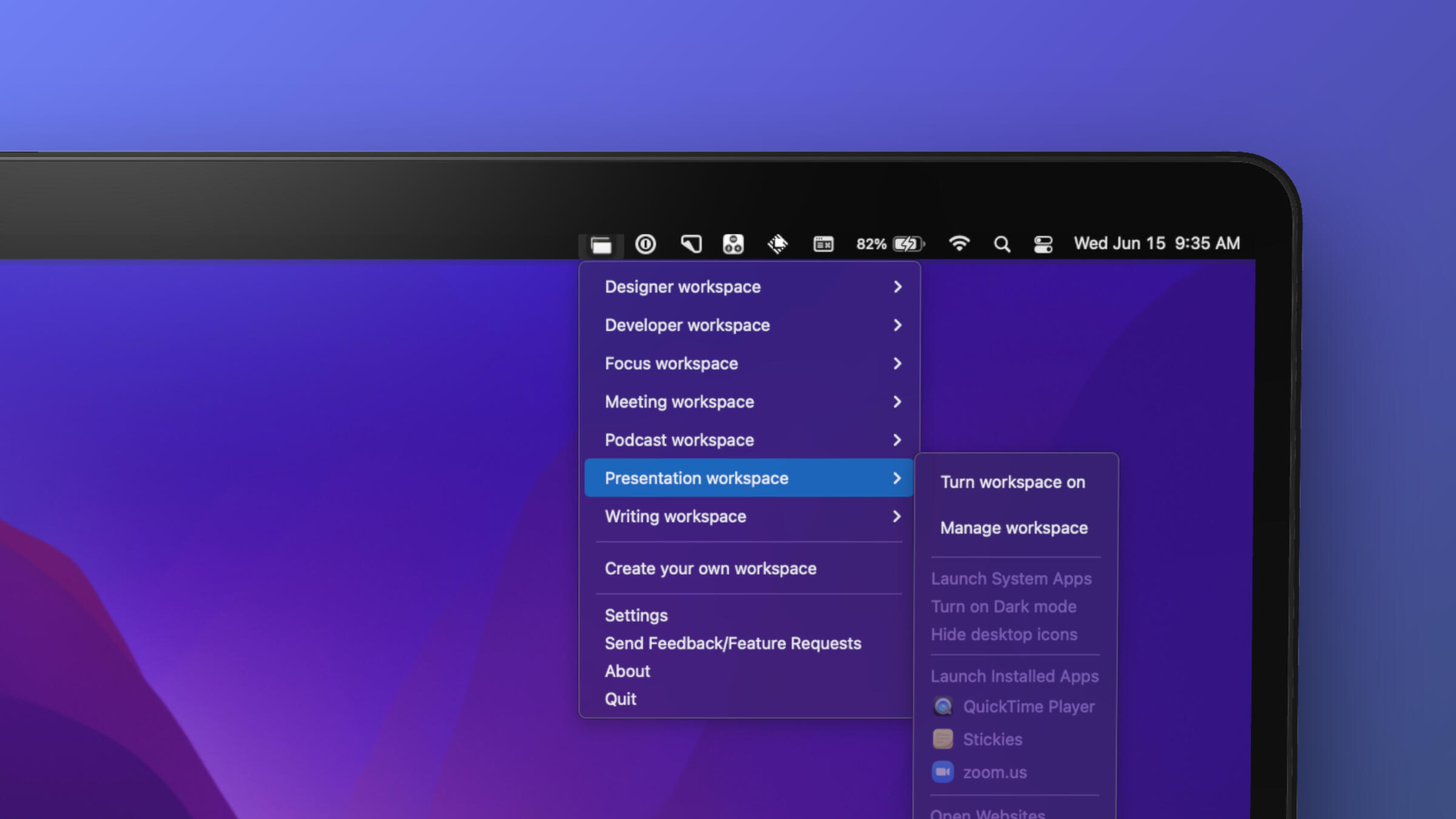Turn workspace on in submenu

(x=1013, y=482)
